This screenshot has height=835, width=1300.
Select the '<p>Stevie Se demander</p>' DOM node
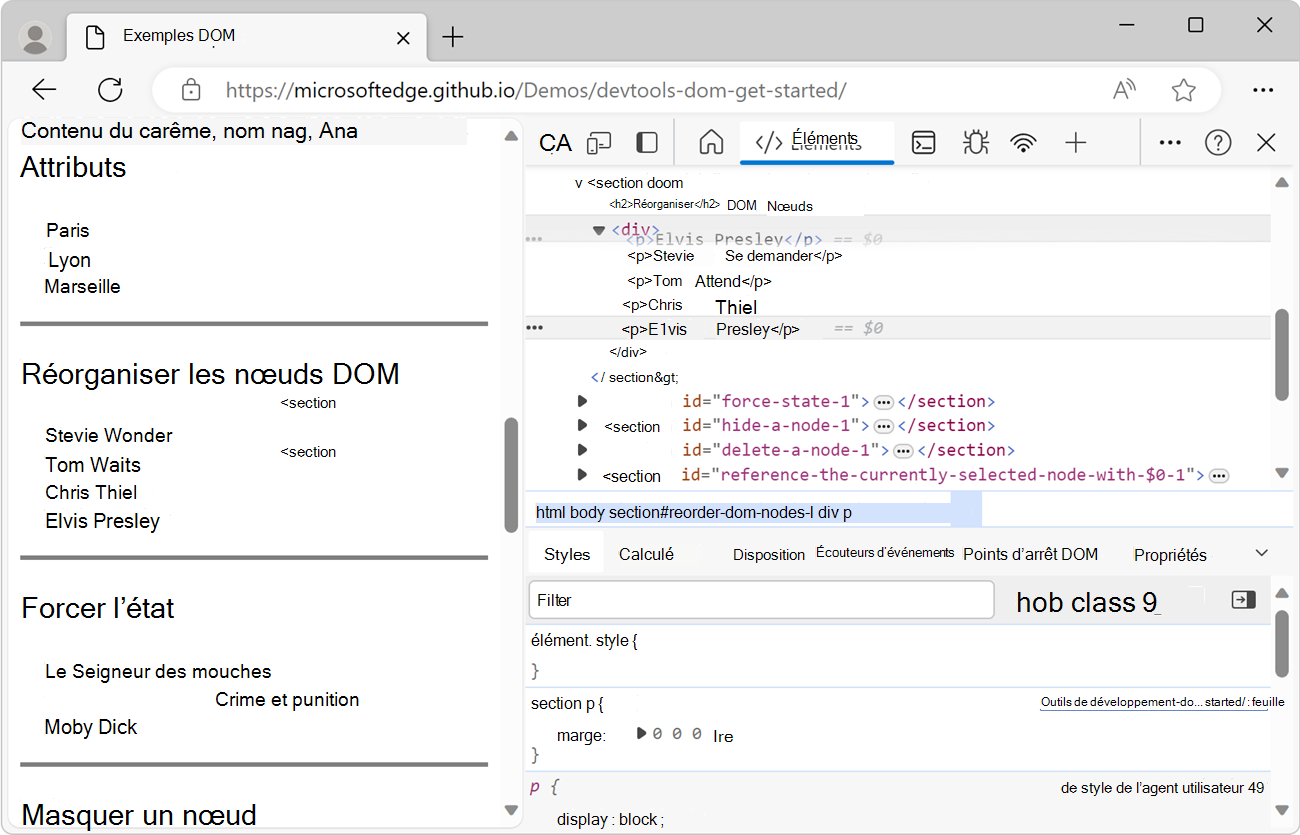coord(734,255)
